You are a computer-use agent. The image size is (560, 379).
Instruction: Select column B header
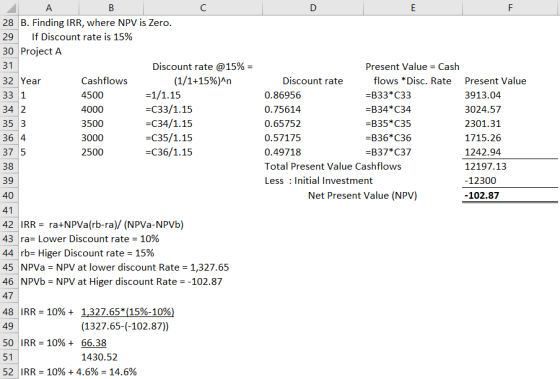click(x=111, y=8)
